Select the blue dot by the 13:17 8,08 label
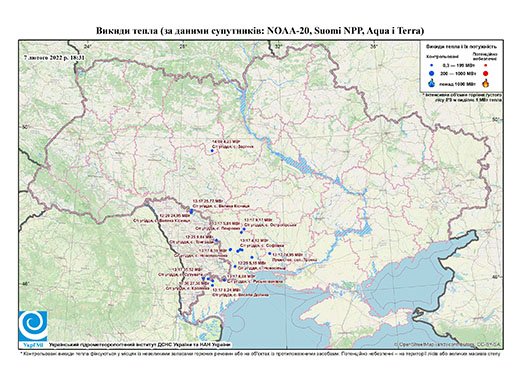Viewport: 520px width, 368px height. coord(224,280)
